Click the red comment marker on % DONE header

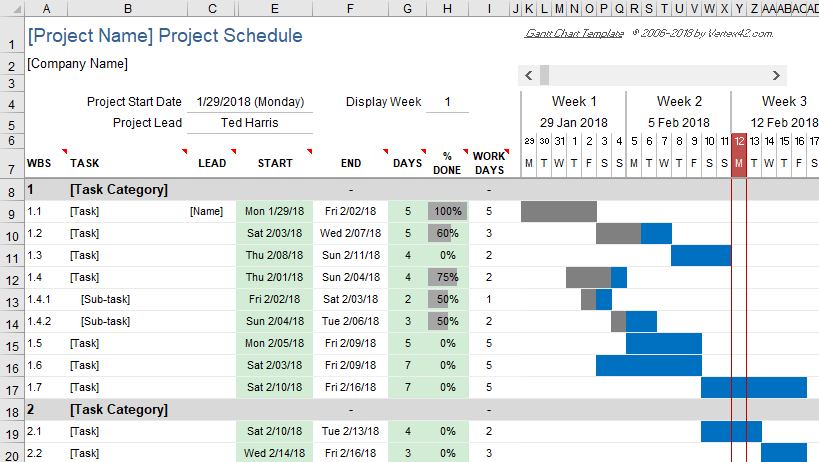click(465, 151)
